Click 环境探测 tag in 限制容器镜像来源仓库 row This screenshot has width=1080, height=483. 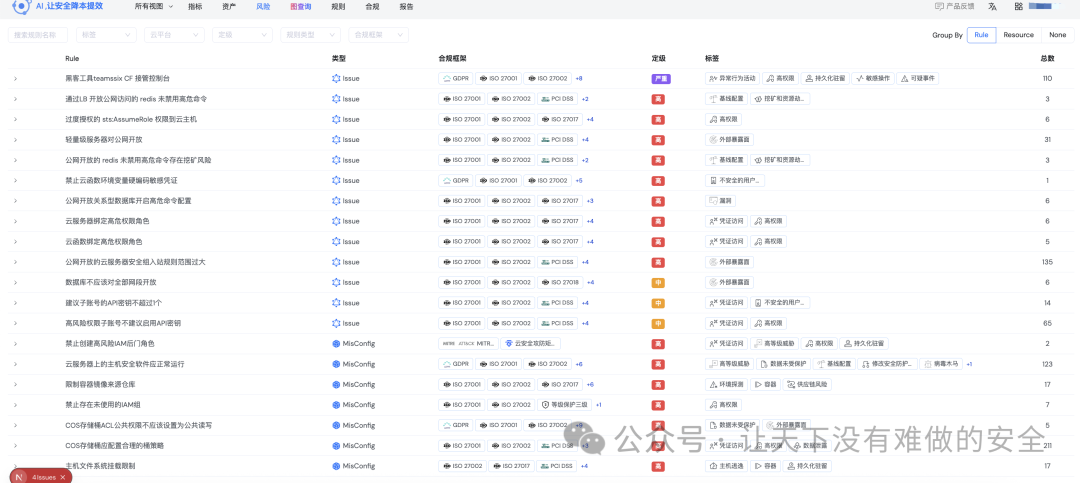click(x=727, y=384)
